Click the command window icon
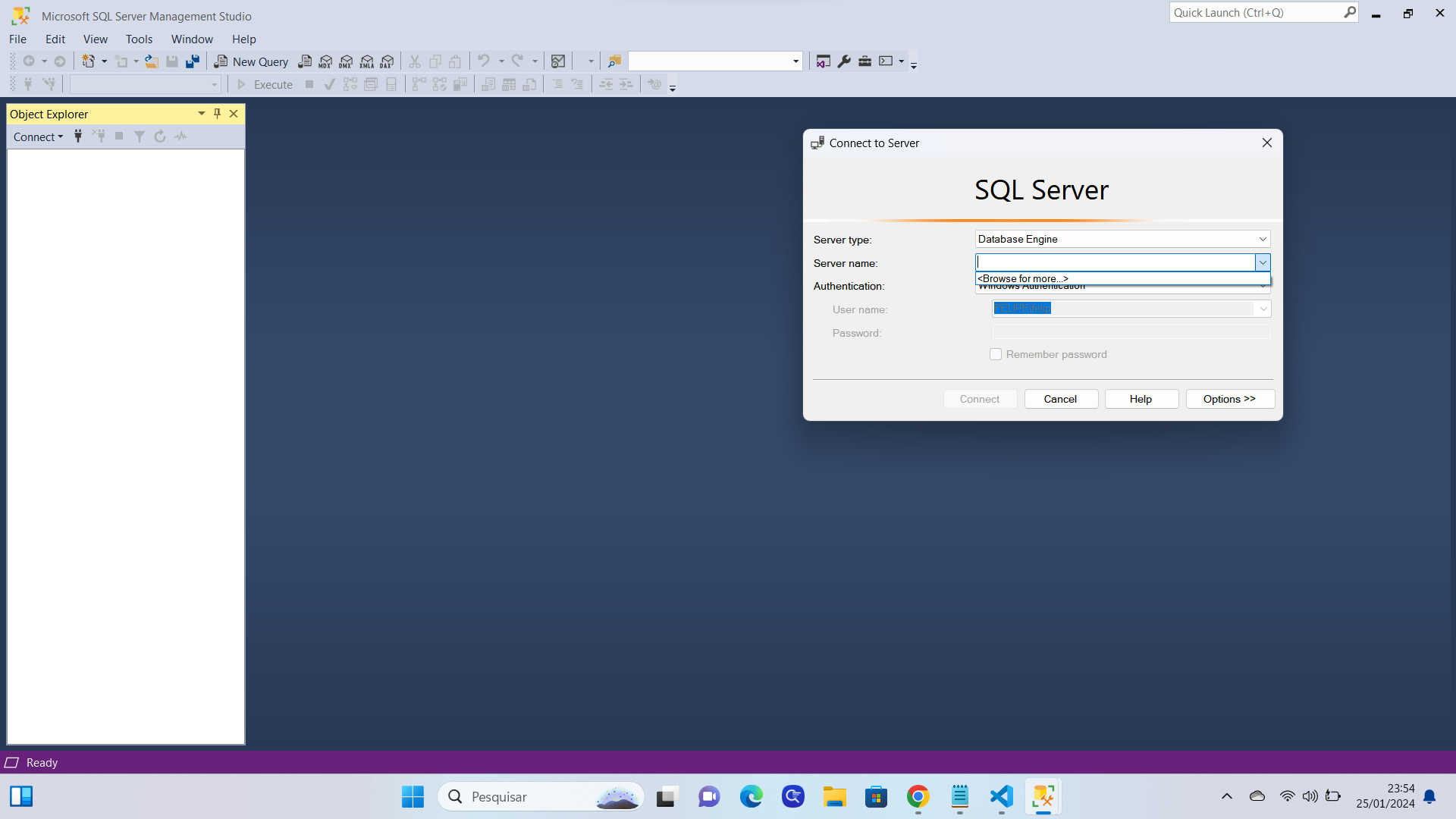This screenshot has height=819, width=1456. 886,61
